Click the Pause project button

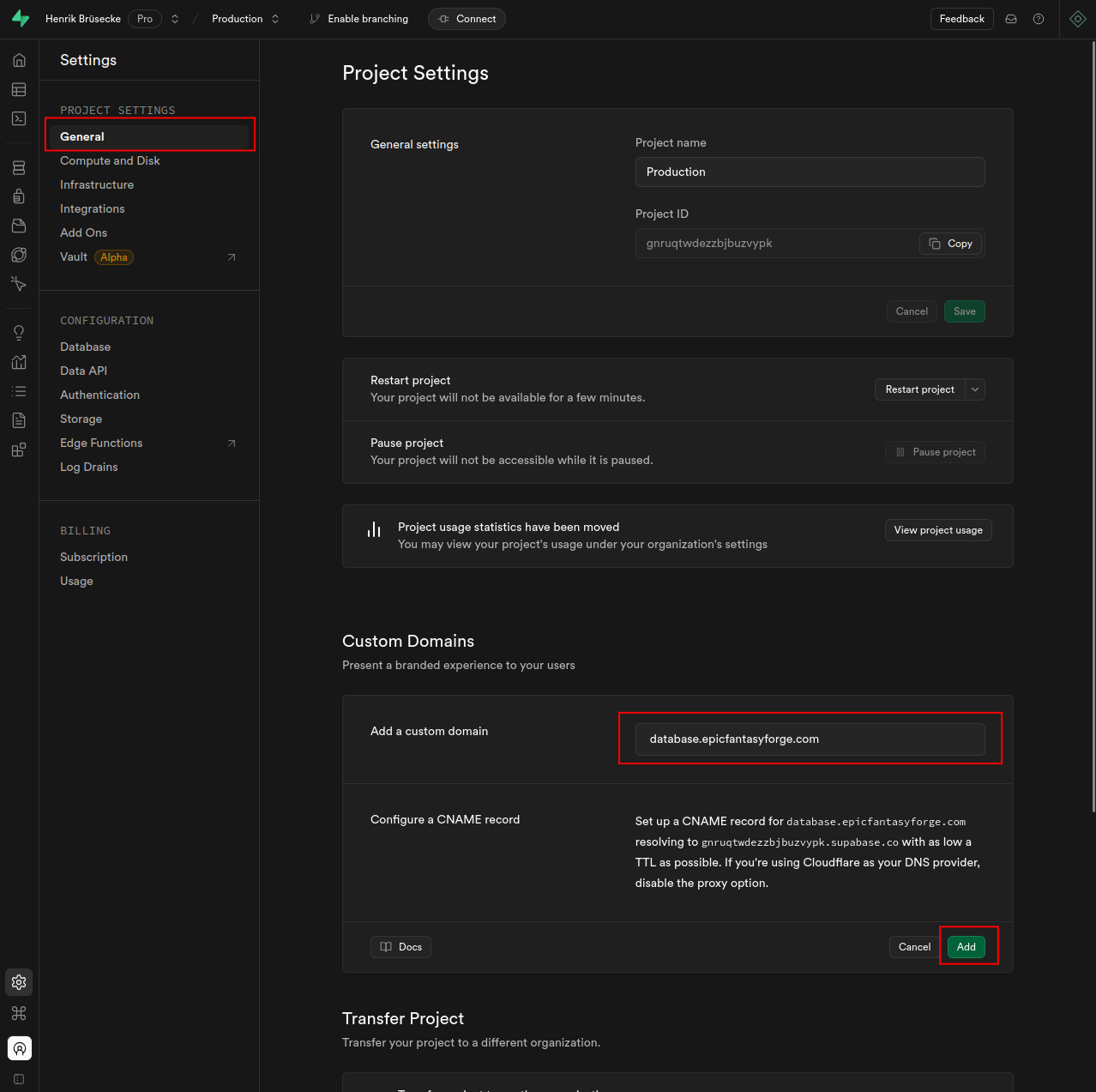936,452
